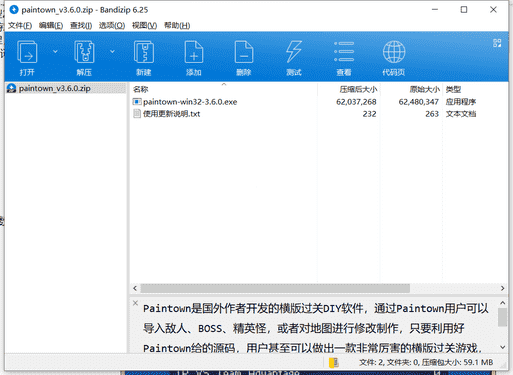Click the Bandizip logo in title bar
The height and width of the screenshot is (375, 513).
click(x=14, y=10)
